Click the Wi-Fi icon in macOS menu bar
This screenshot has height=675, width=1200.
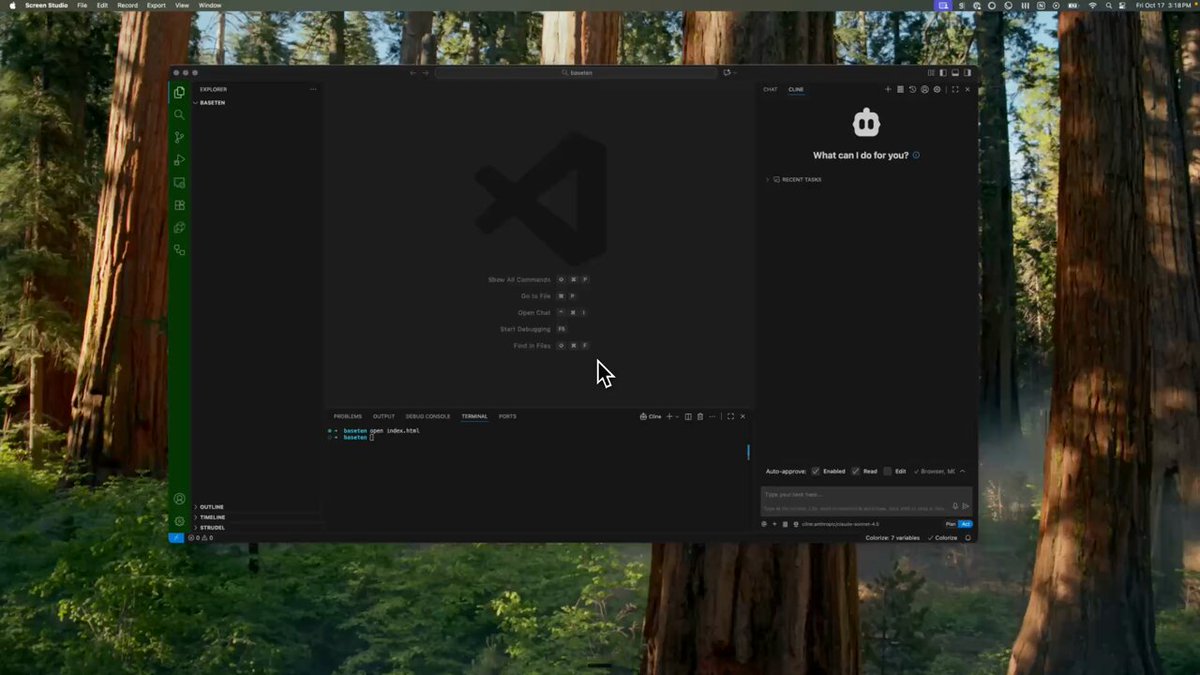click(x=1093, y=5)
